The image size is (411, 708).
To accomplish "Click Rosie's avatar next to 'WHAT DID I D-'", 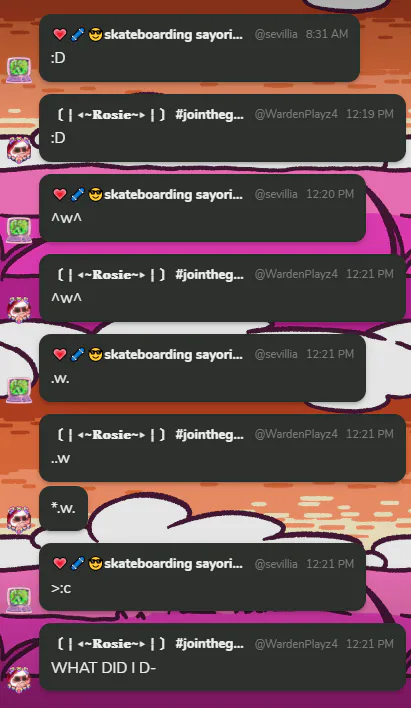I will click(19, 679).
